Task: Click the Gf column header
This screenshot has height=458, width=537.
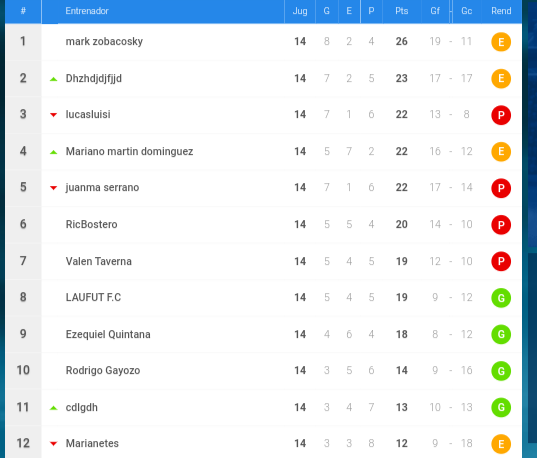Action: [435, 11]
